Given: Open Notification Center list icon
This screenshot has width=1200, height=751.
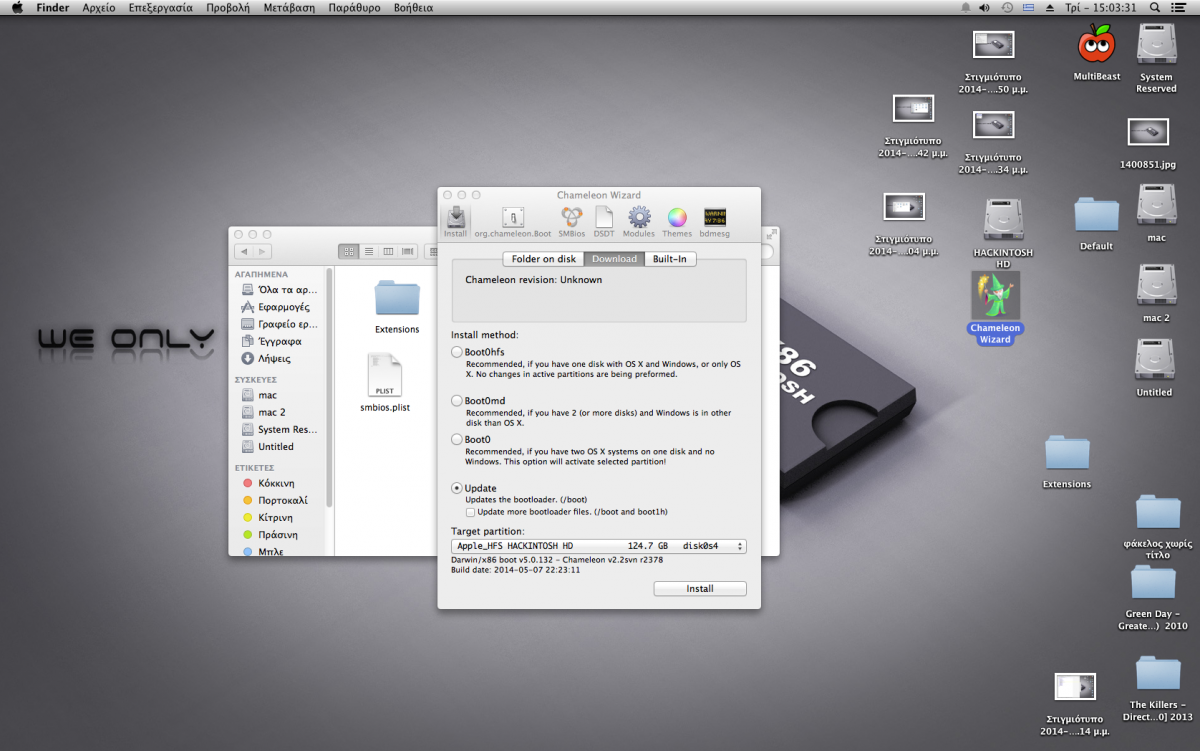Looking at the screenshot, I should click(1181, 7).
